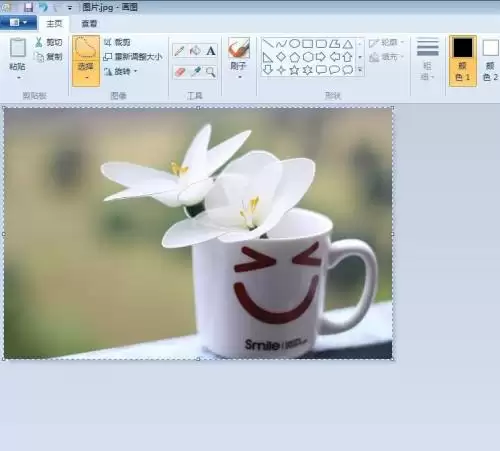Select the white Color 2 swatch
Screen dimensions: 500x451
(491, 60)
